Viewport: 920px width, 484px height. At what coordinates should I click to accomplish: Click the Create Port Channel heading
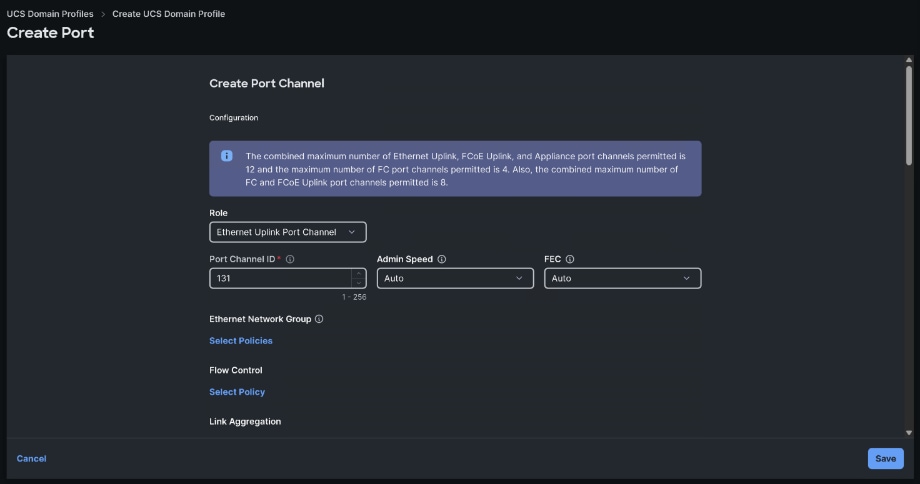click(267, 83)
